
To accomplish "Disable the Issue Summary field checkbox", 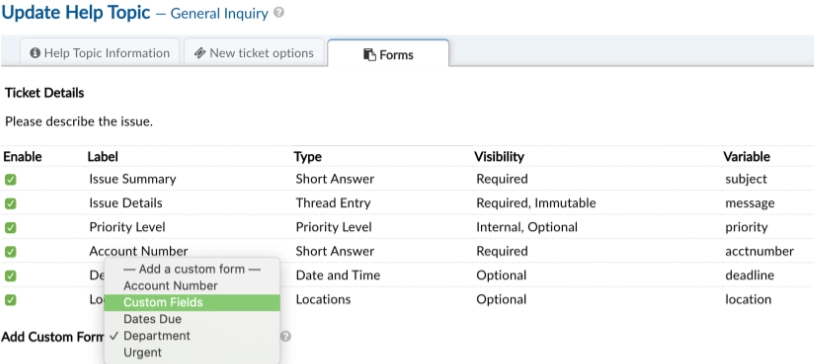I will coord(10,180).
